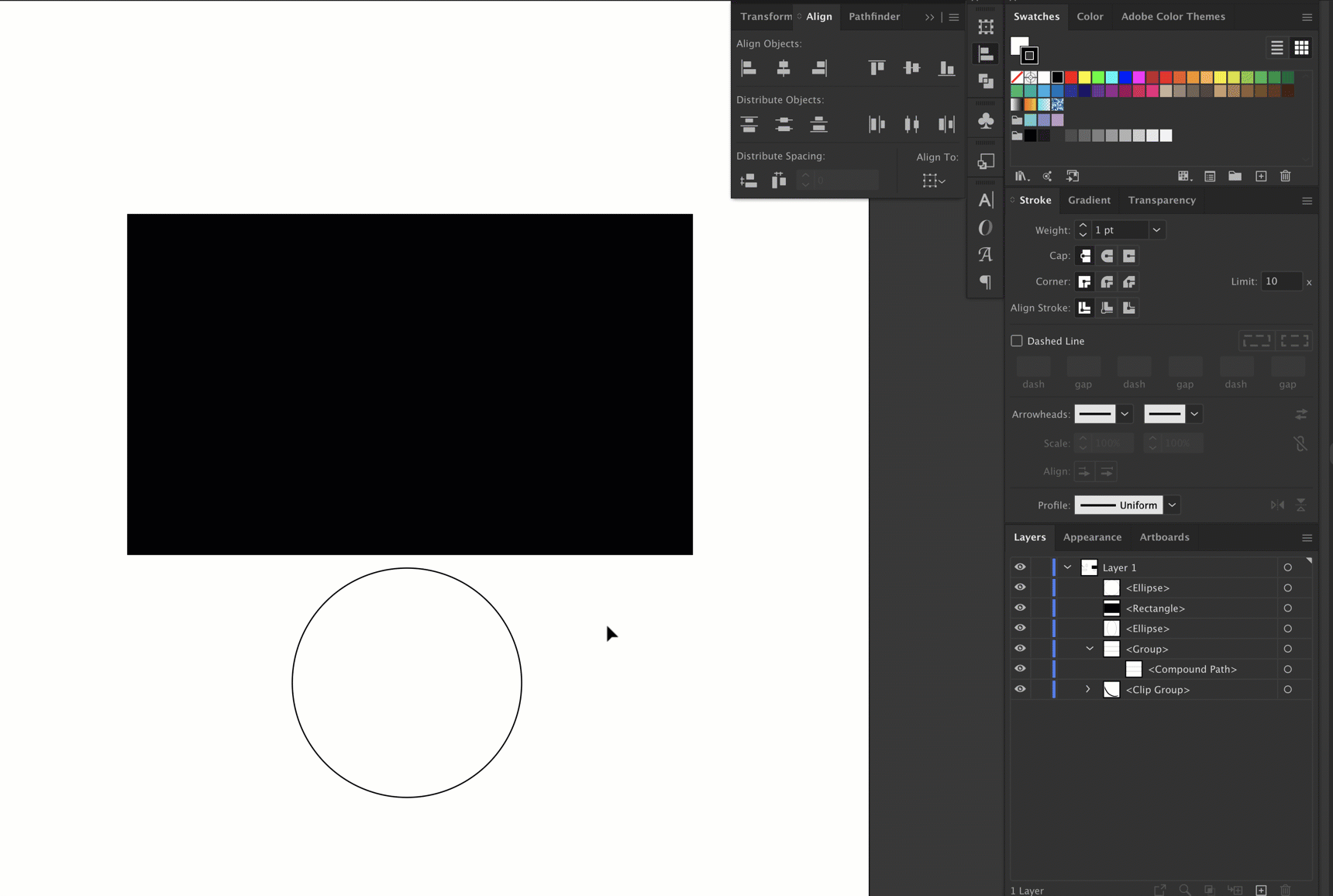
Task: Create new layer in Layers panel
Action: [1261, 890]
